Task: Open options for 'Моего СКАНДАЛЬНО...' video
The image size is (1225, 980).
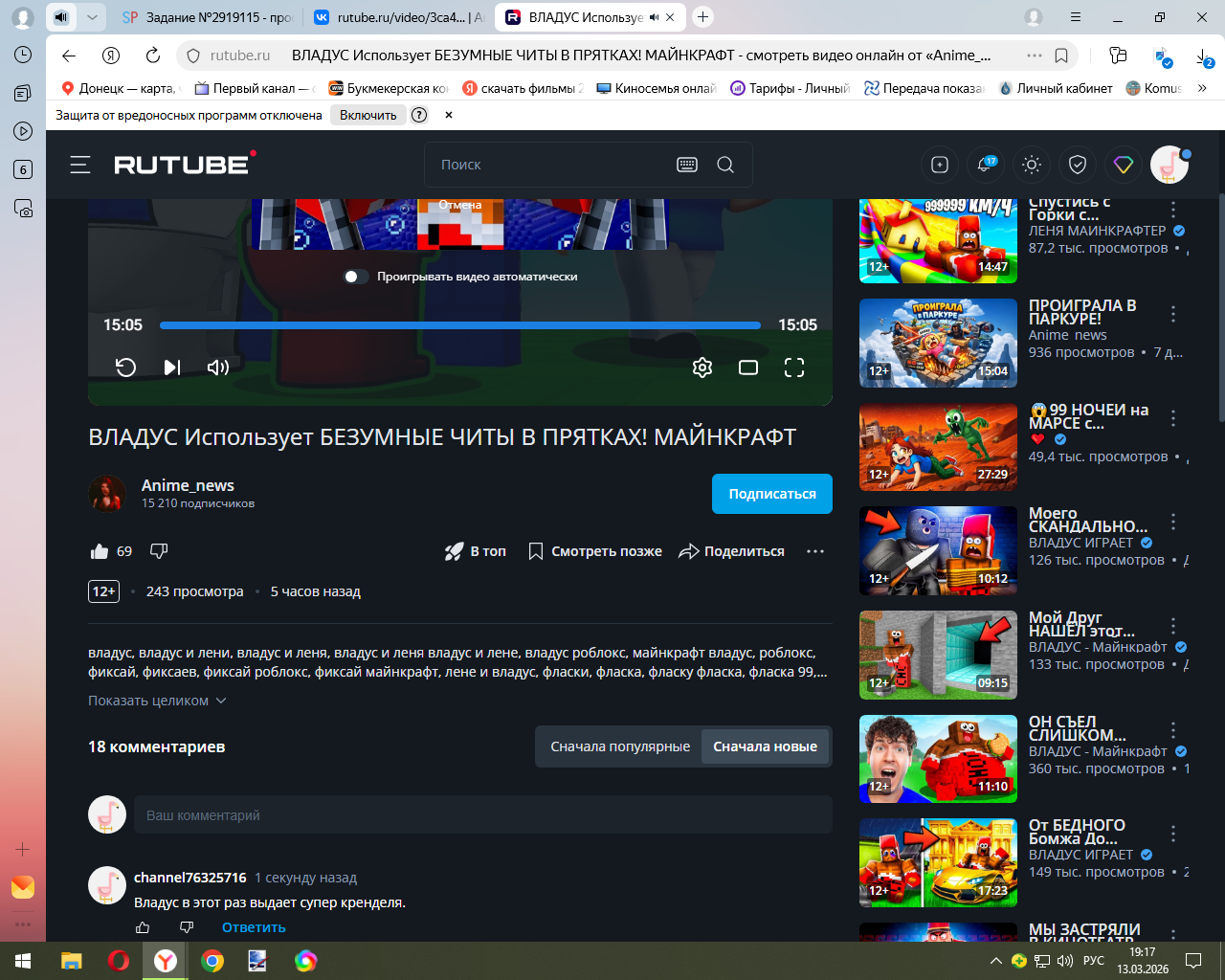Action: 1173,522
